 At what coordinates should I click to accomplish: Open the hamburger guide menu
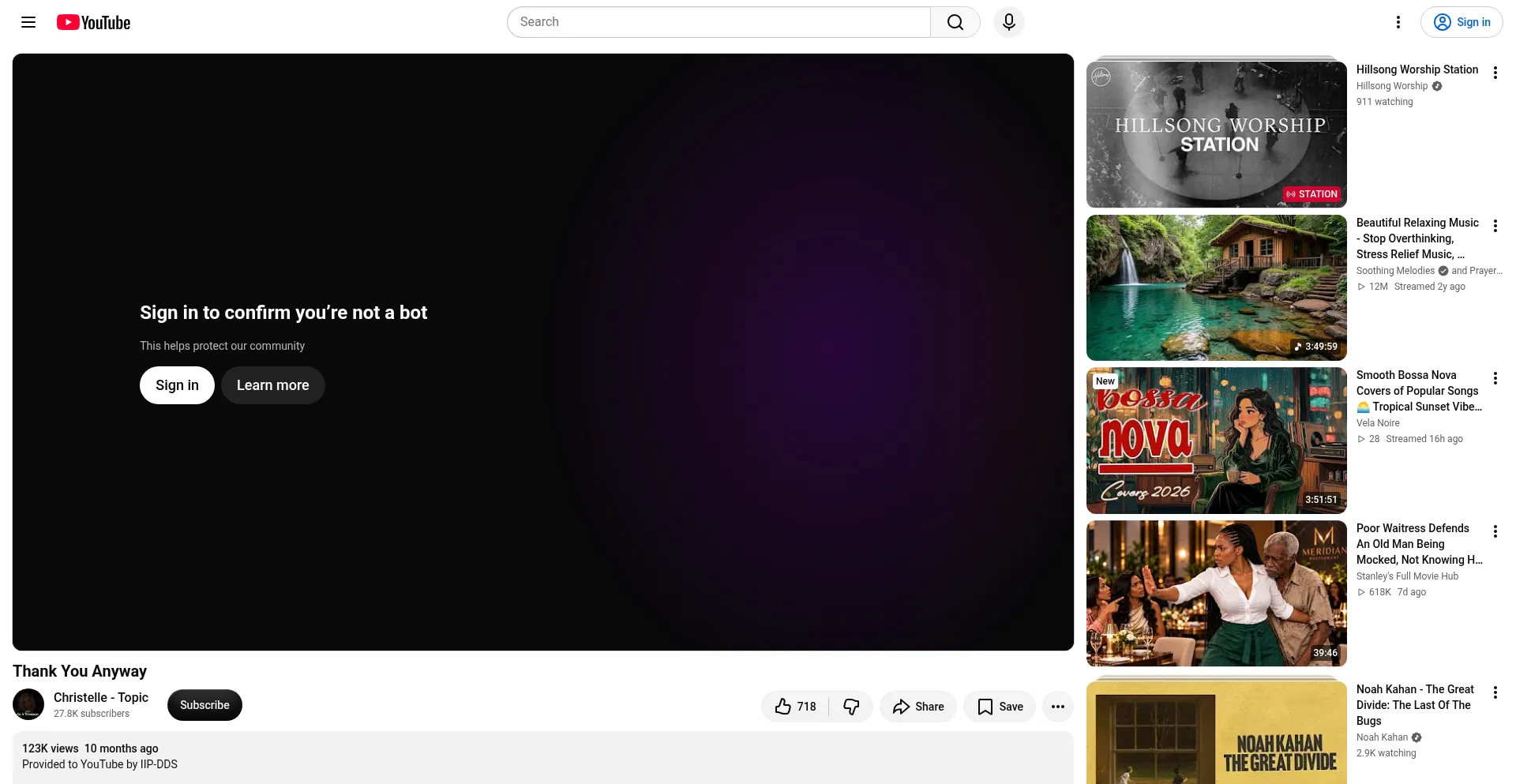[x=28, y=22]
